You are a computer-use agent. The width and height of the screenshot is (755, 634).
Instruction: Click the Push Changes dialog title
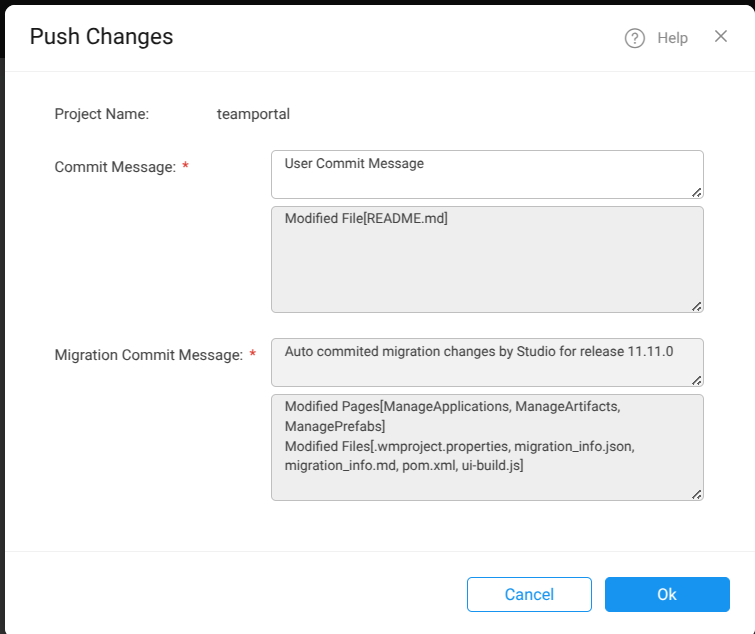pos(101,37)
